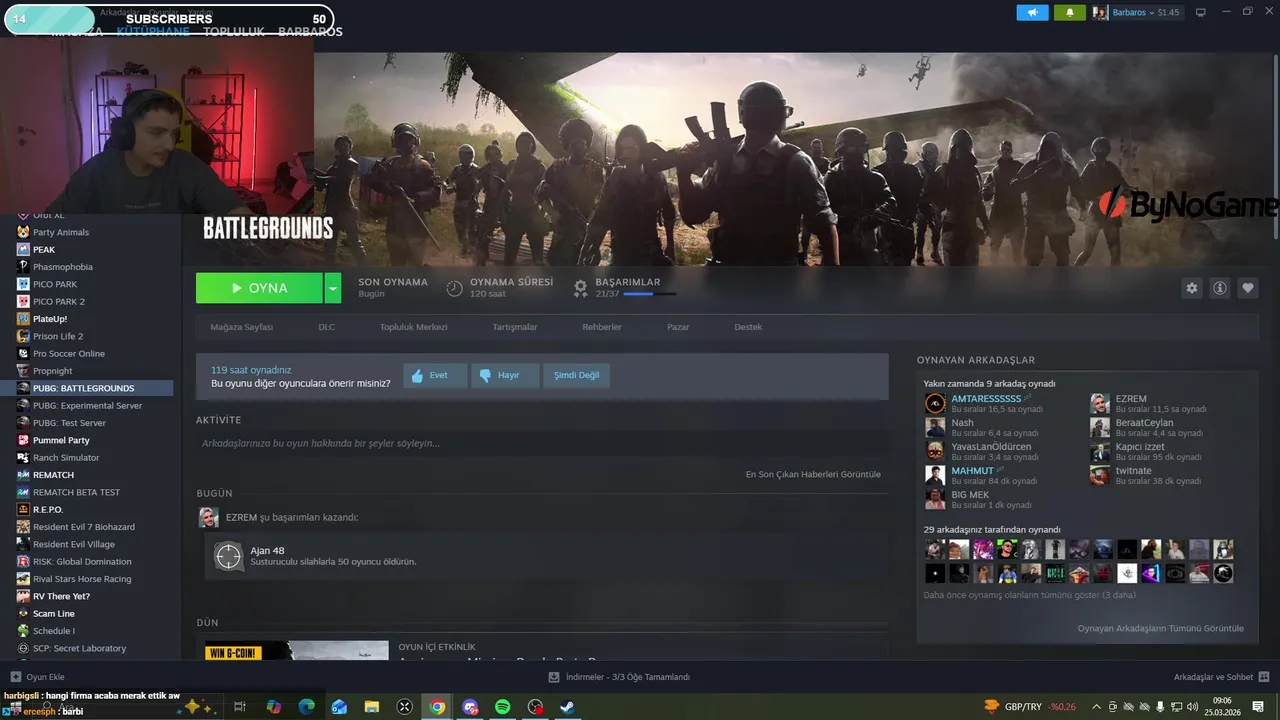1280x720 pixels.
Task: Click the activity comment input field
Action: (x=541, y=443)
